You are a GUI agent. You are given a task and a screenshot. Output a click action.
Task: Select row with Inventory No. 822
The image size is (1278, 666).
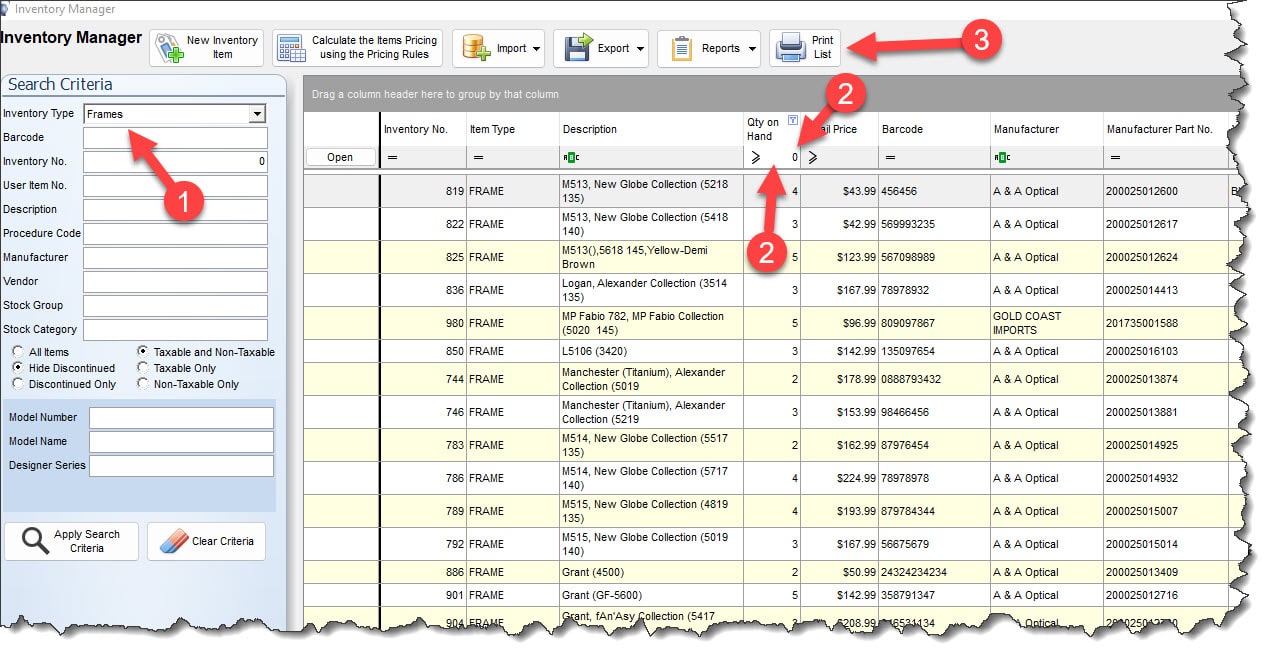pos(767,224)
